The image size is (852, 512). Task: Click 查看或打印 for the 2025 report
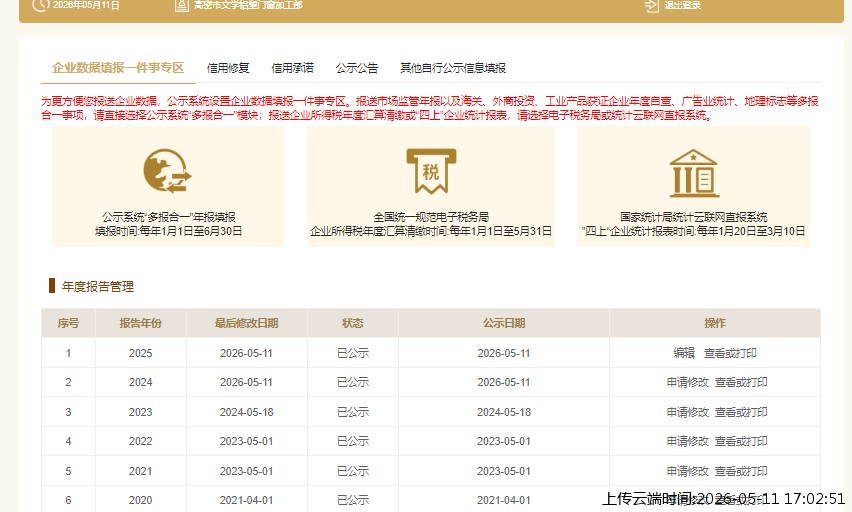730,353
